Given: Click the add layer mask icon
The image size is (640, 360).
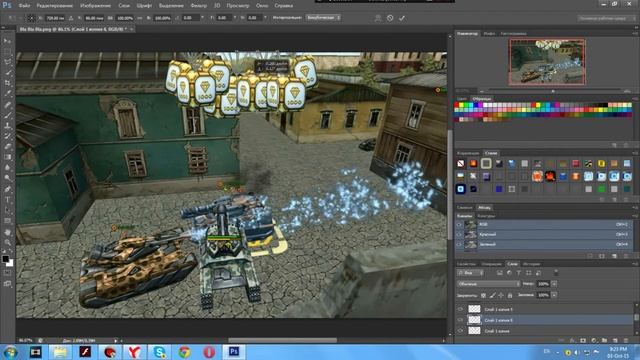Looking at the screenshot, I should pyautogui.click(x=583, y=340).
